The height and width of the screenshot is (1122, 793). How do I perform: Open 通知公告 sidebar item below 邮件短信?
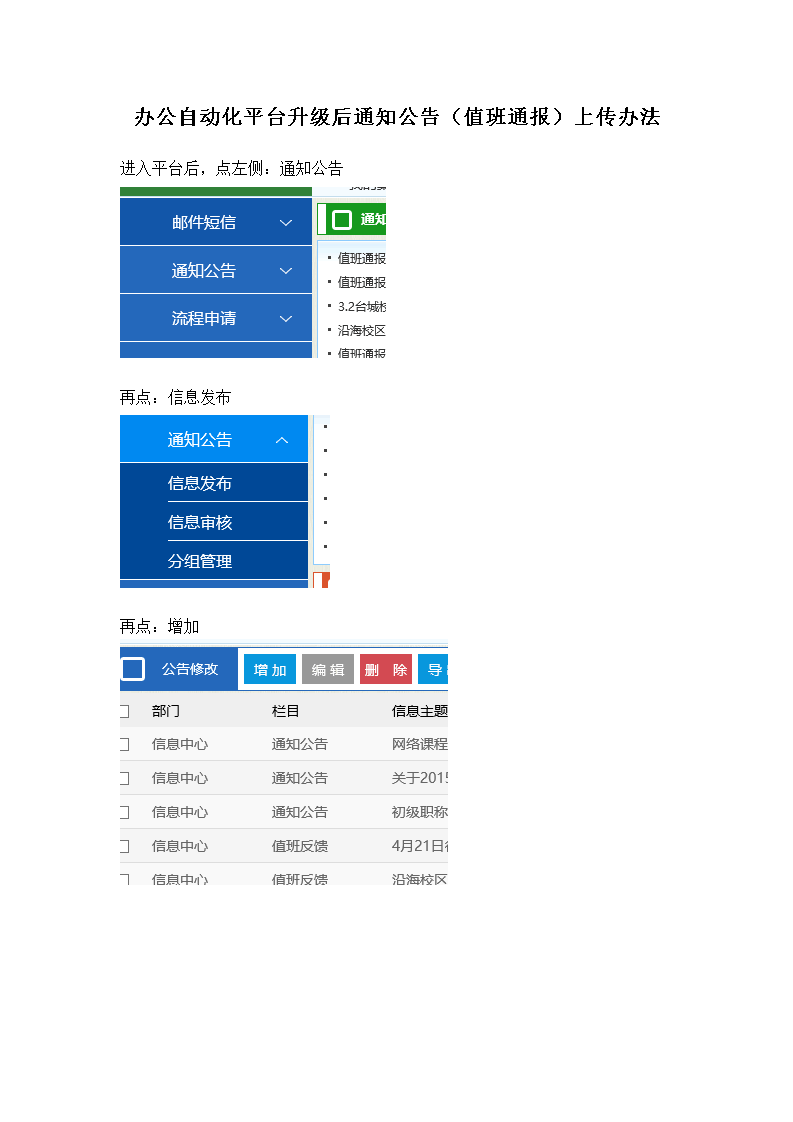(x=215, y=270)
